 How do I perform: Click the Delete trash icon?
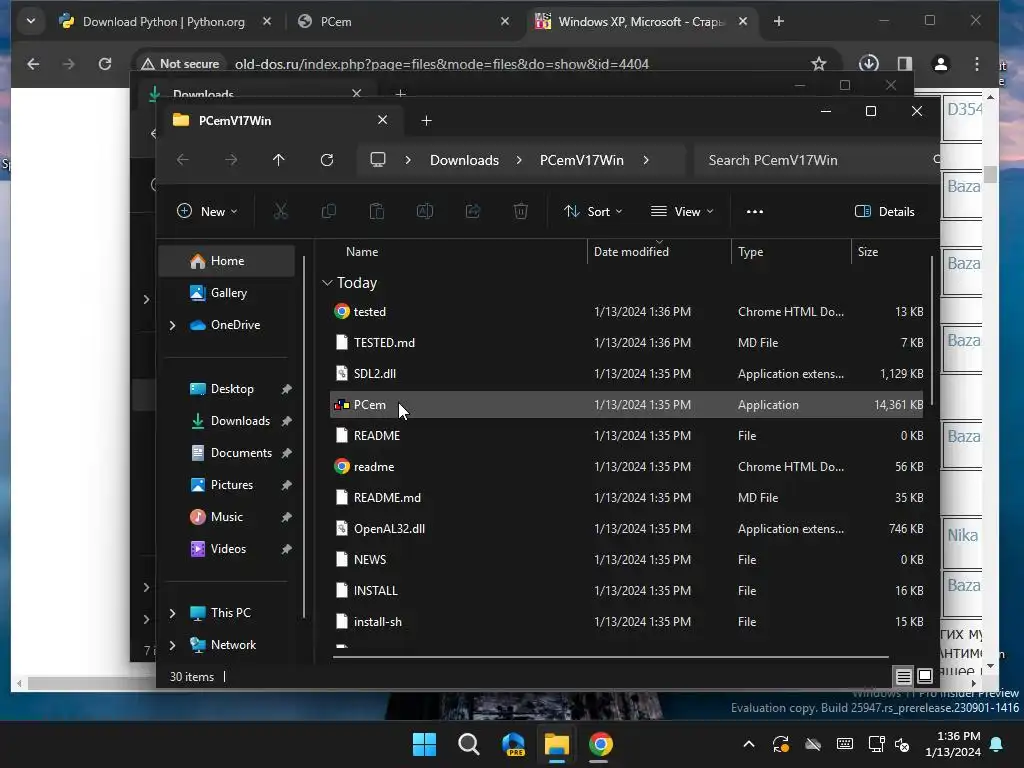click(520, 211)
